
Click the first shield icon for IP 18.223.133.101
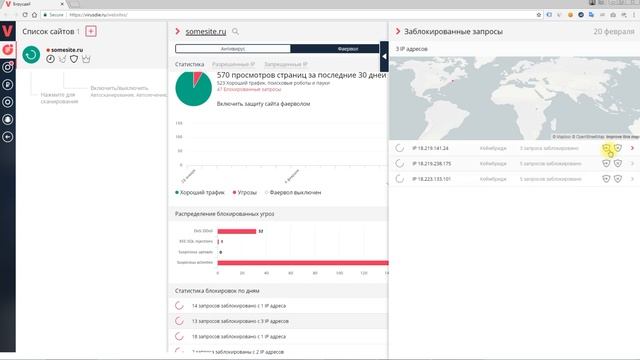(606, 179)
